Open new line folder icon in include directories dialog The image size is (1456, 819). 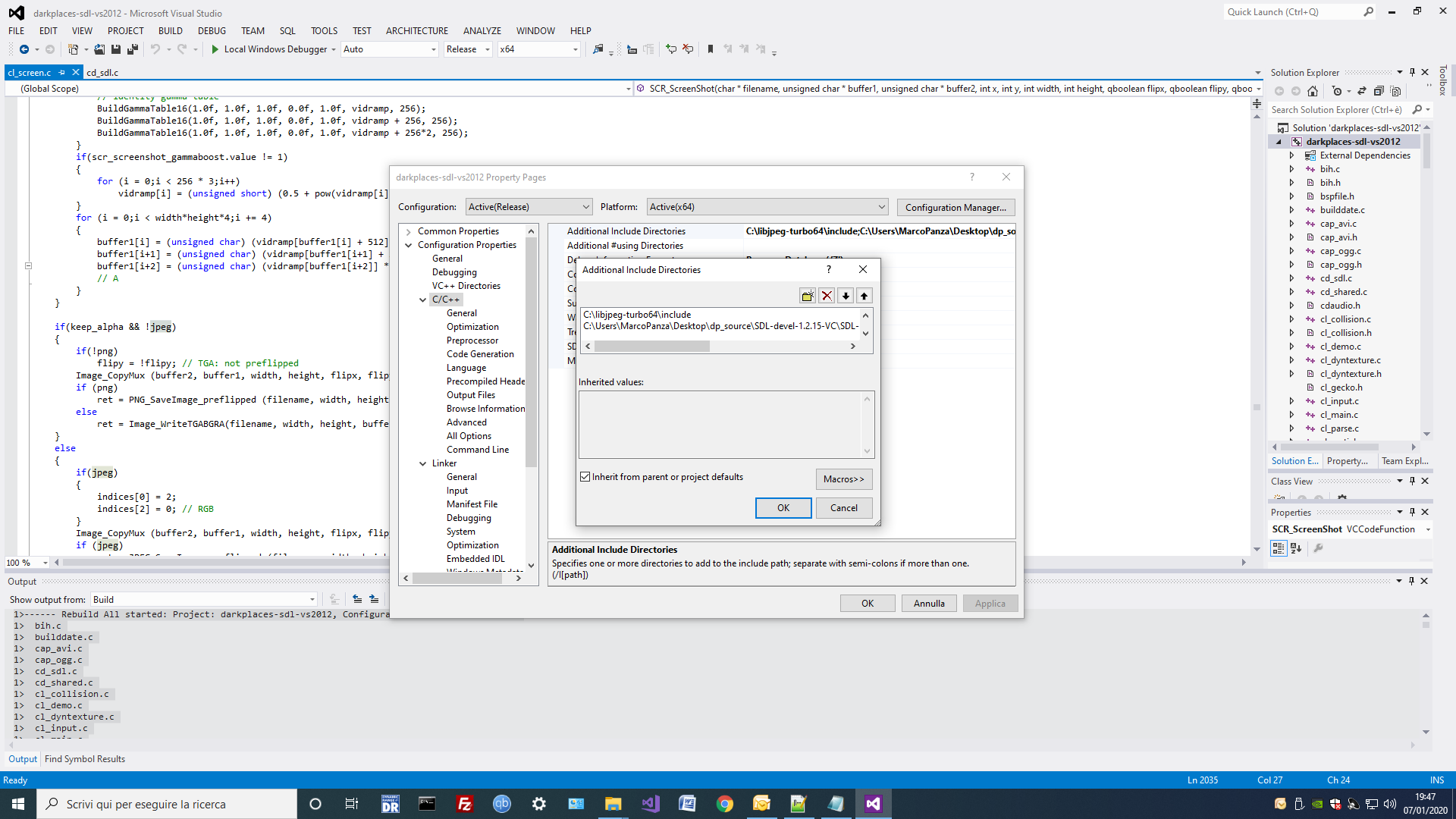[807, 295]
